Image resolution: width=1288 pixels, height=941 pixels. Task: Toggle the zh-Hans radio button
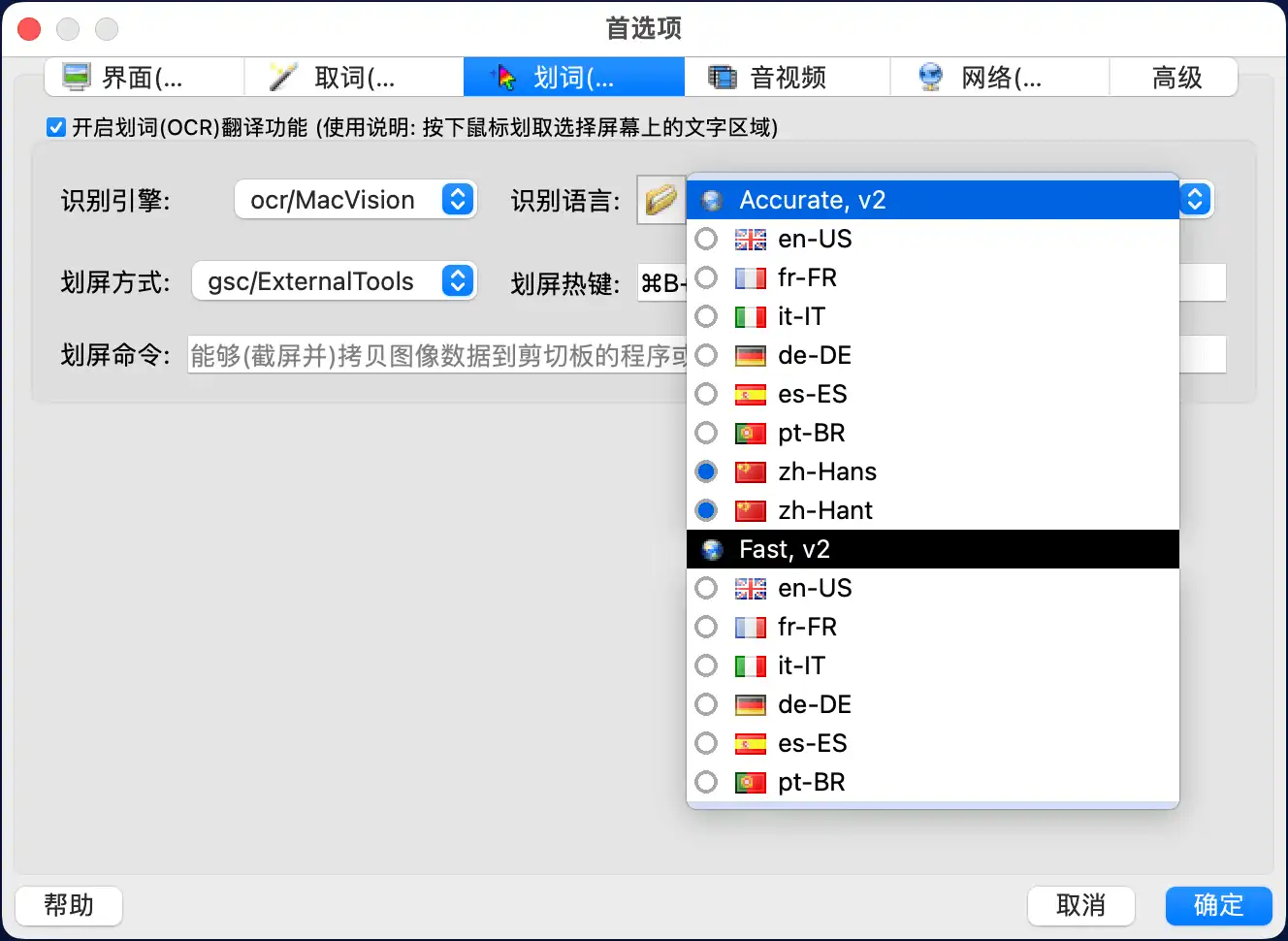pyautogui.click(x=706, y=471)
